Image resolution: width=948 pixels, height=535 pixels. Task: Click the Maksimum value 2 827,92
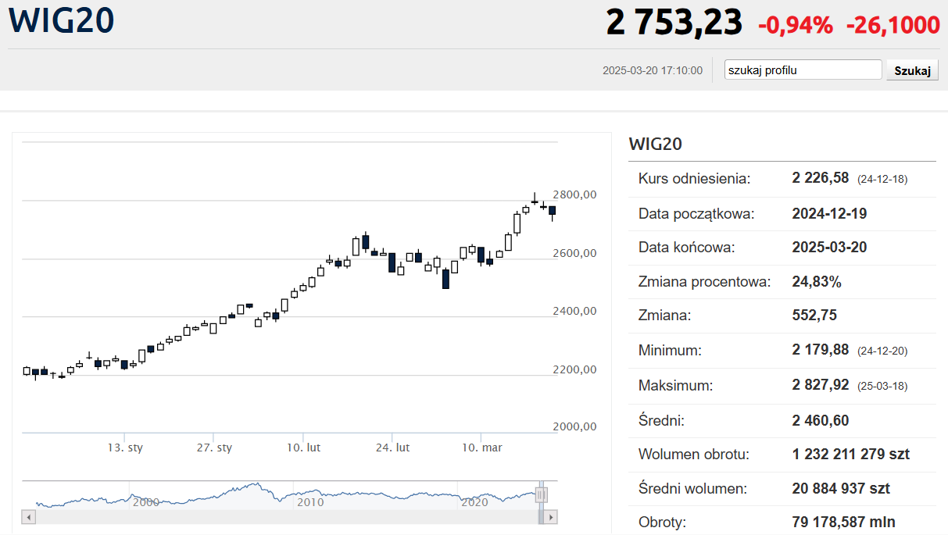(x=820, y=385)
